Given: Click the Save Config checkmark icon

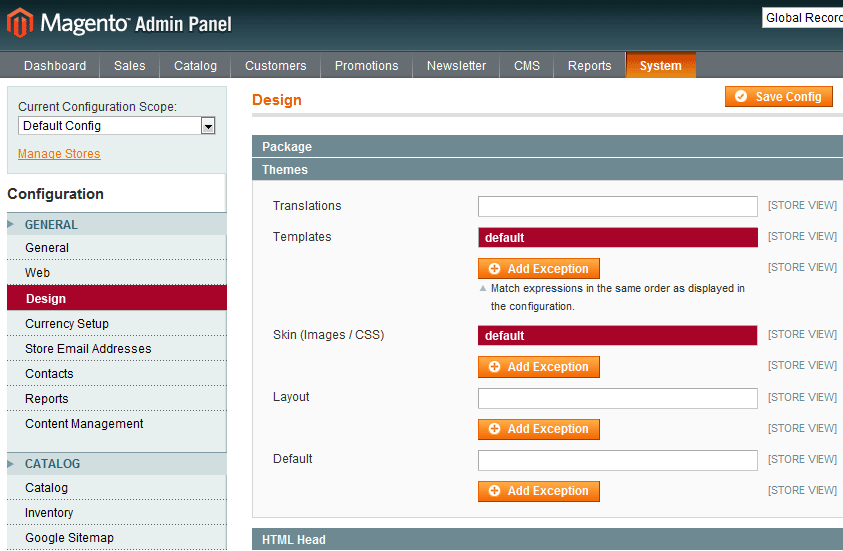Looking at the screenshot, I should [x=741, y=96].
